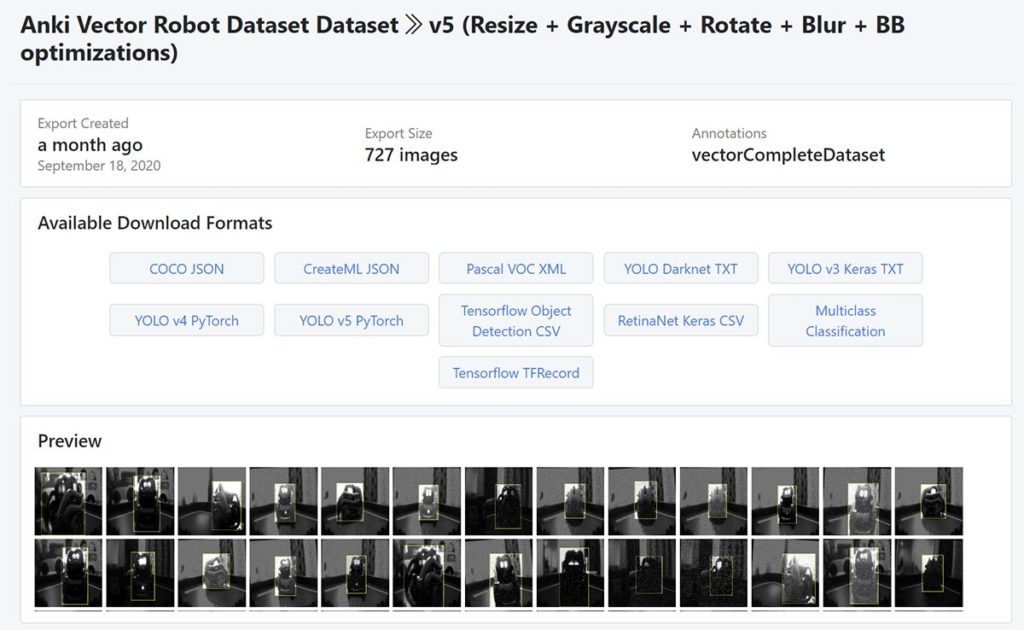1024x630 pixels.
Task: Download the YOLO v4 PyTorch format
Action: coord(186,320)
